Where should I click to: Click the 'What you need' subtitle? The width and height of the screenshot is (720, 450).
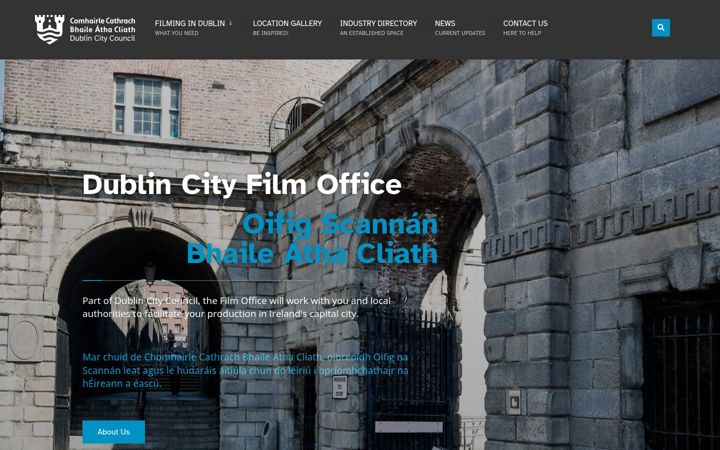tap(176, 33)
